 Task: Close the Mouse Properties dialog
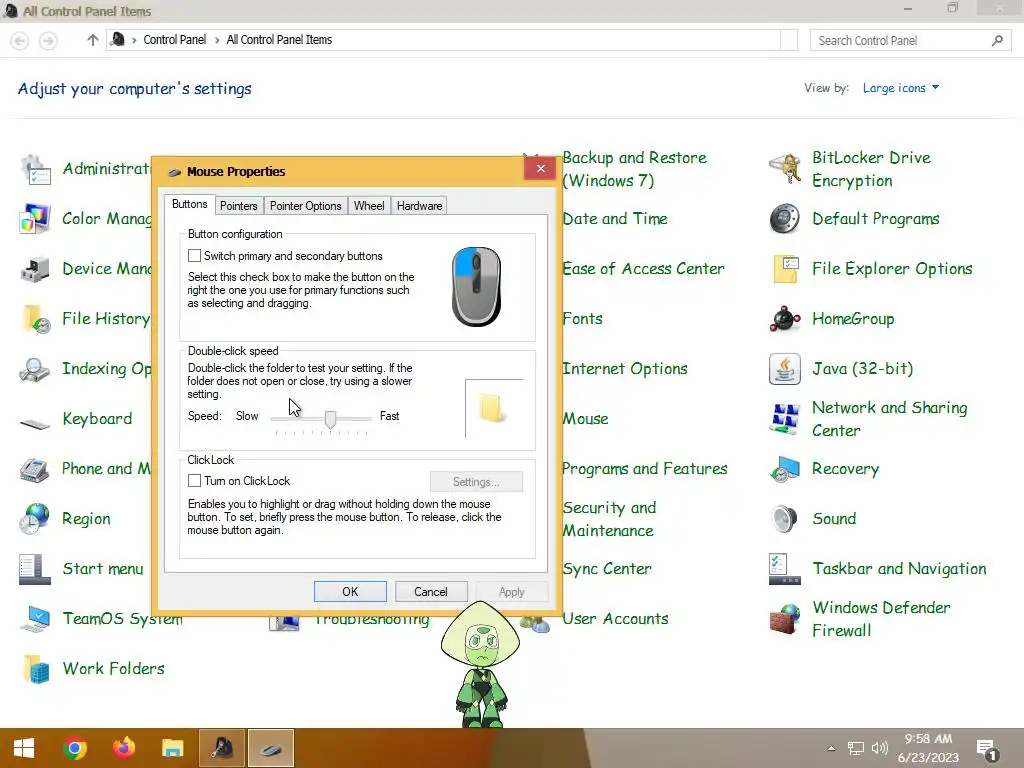[x=541, y=168]
